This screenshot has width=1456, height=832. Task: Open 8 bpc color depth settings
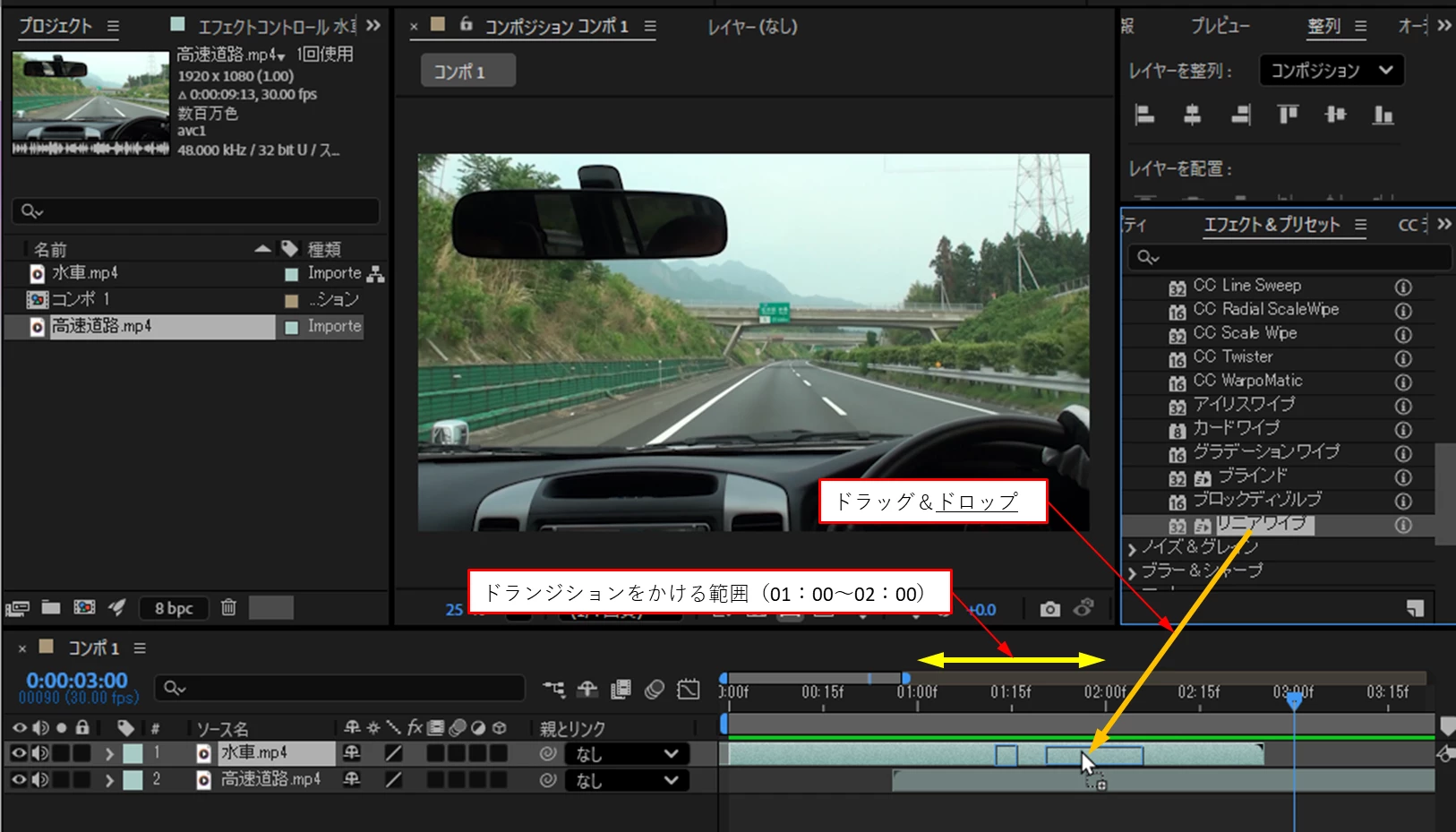tap(174, 608)
